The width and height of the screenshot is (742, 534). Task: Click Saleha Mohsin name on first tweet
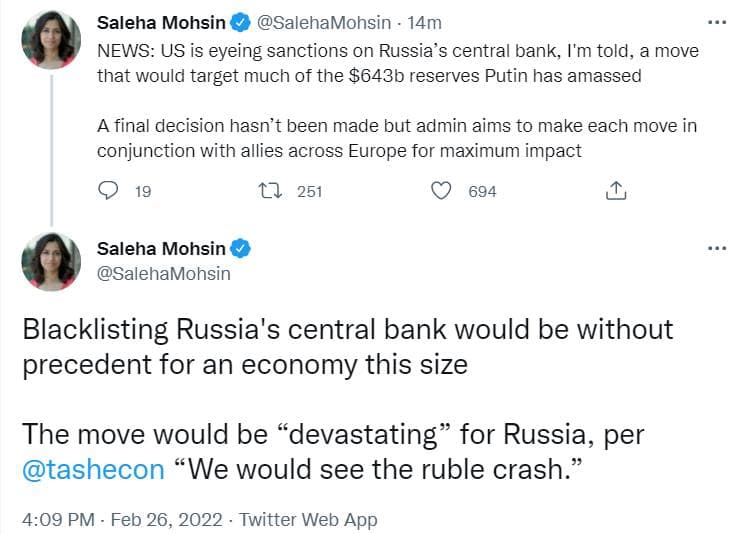click(x=160, y=22)
